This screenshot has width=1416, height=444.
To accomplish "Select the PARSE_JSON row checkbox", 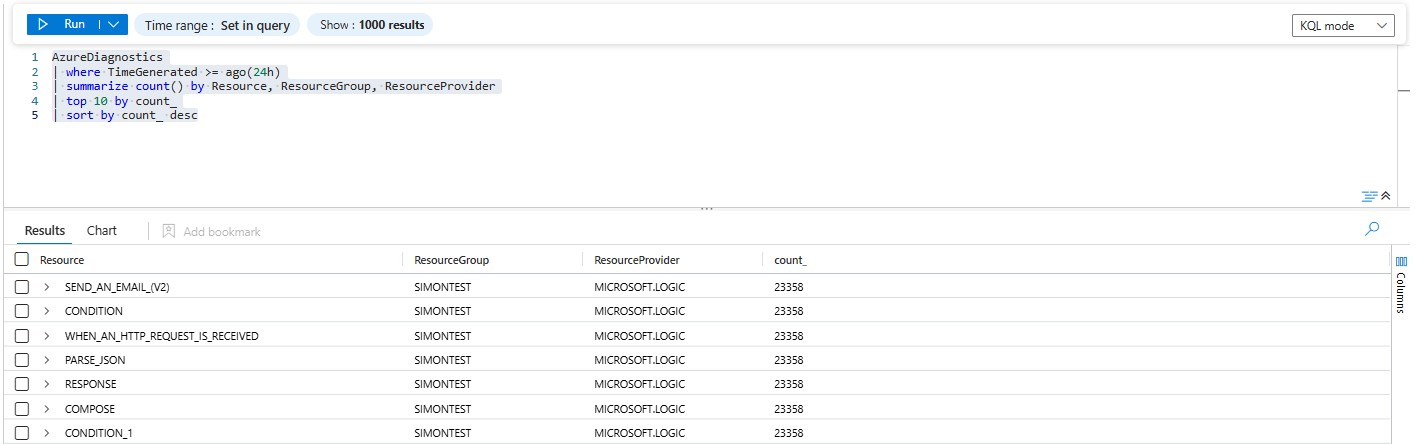I will point(22,360).
